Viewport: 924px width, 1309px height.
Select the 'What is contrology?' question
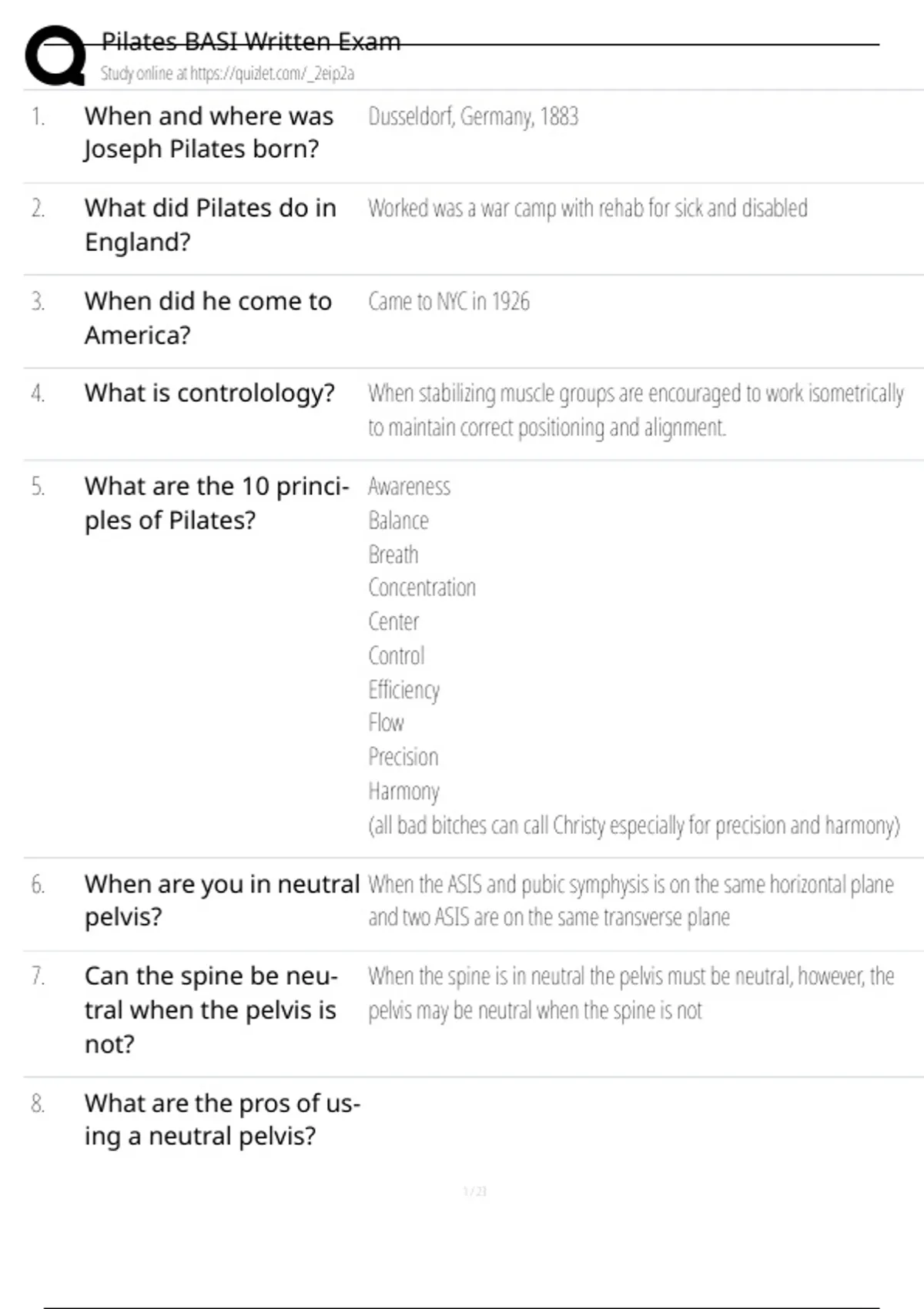coord(209,393)
